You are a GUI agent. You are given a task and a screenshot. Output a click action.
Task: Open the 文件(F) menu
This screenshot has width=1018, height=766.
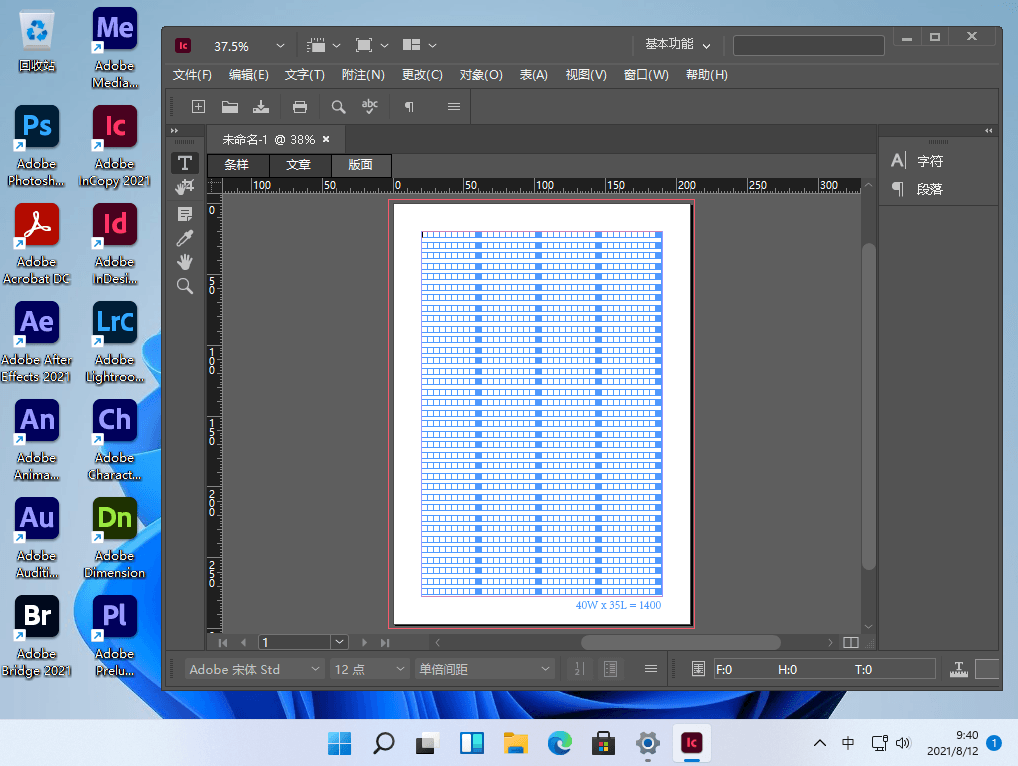point(192,75)
